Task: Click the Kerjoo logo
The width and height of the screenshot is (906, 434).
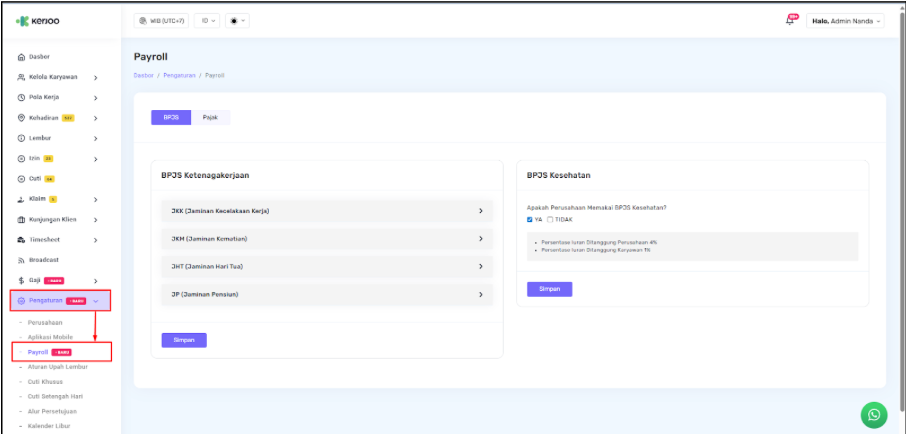Action: click(37, 21)
